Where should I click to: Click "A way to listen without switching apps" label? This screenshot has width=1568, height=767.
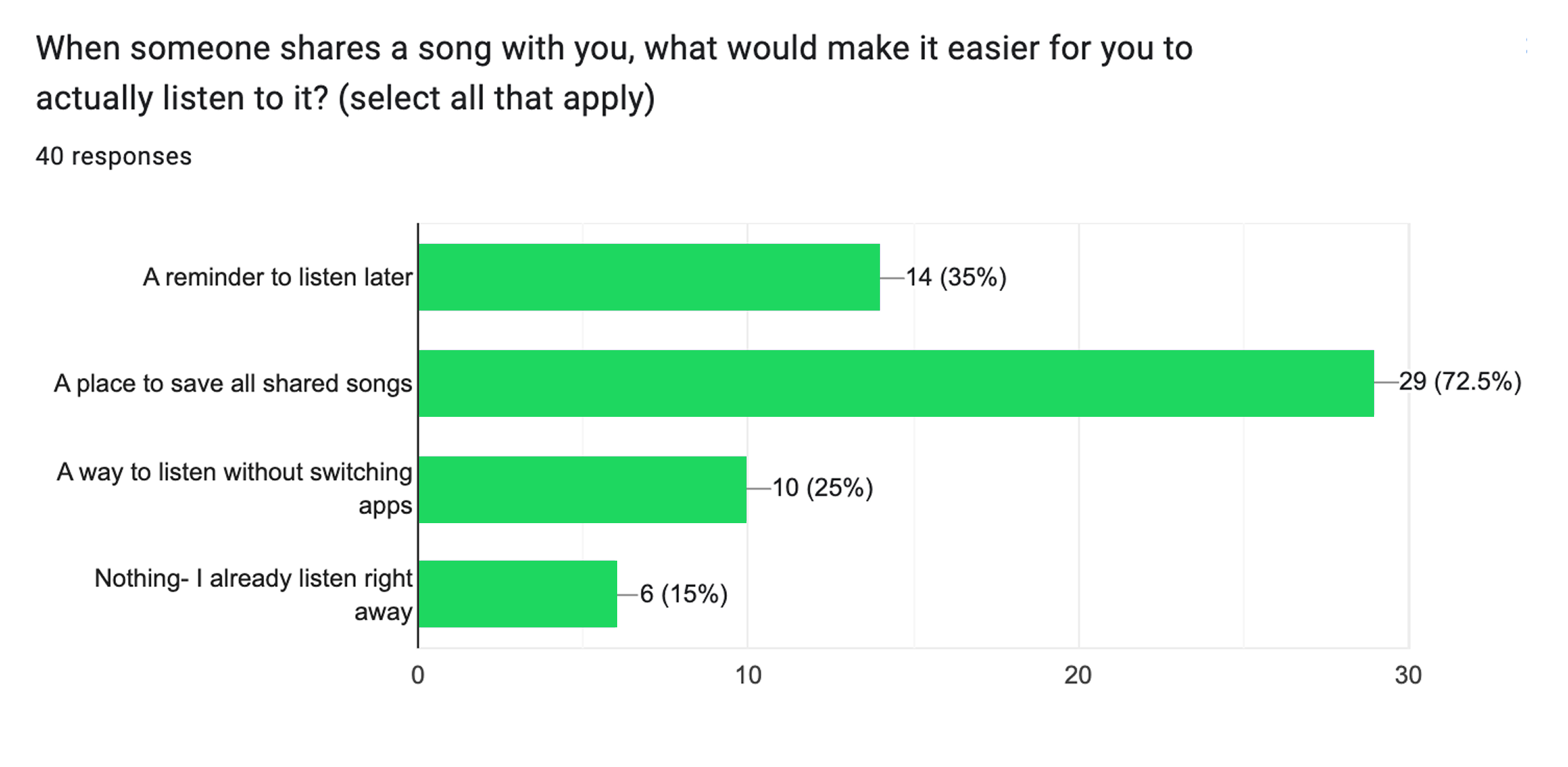[235, 488]
